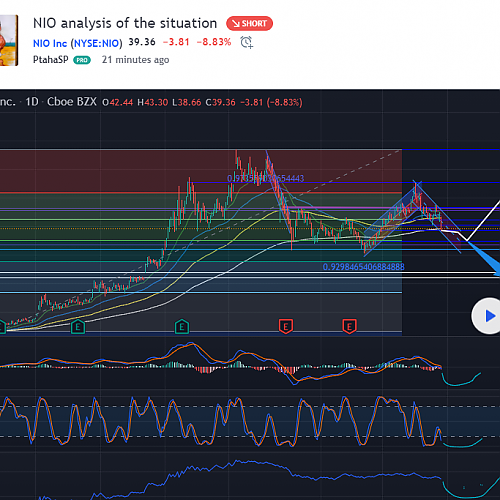Viewport: 500px width, 500px height.
Task: Click the 39.36 last price in the header
Action: [x=142, y=42]
